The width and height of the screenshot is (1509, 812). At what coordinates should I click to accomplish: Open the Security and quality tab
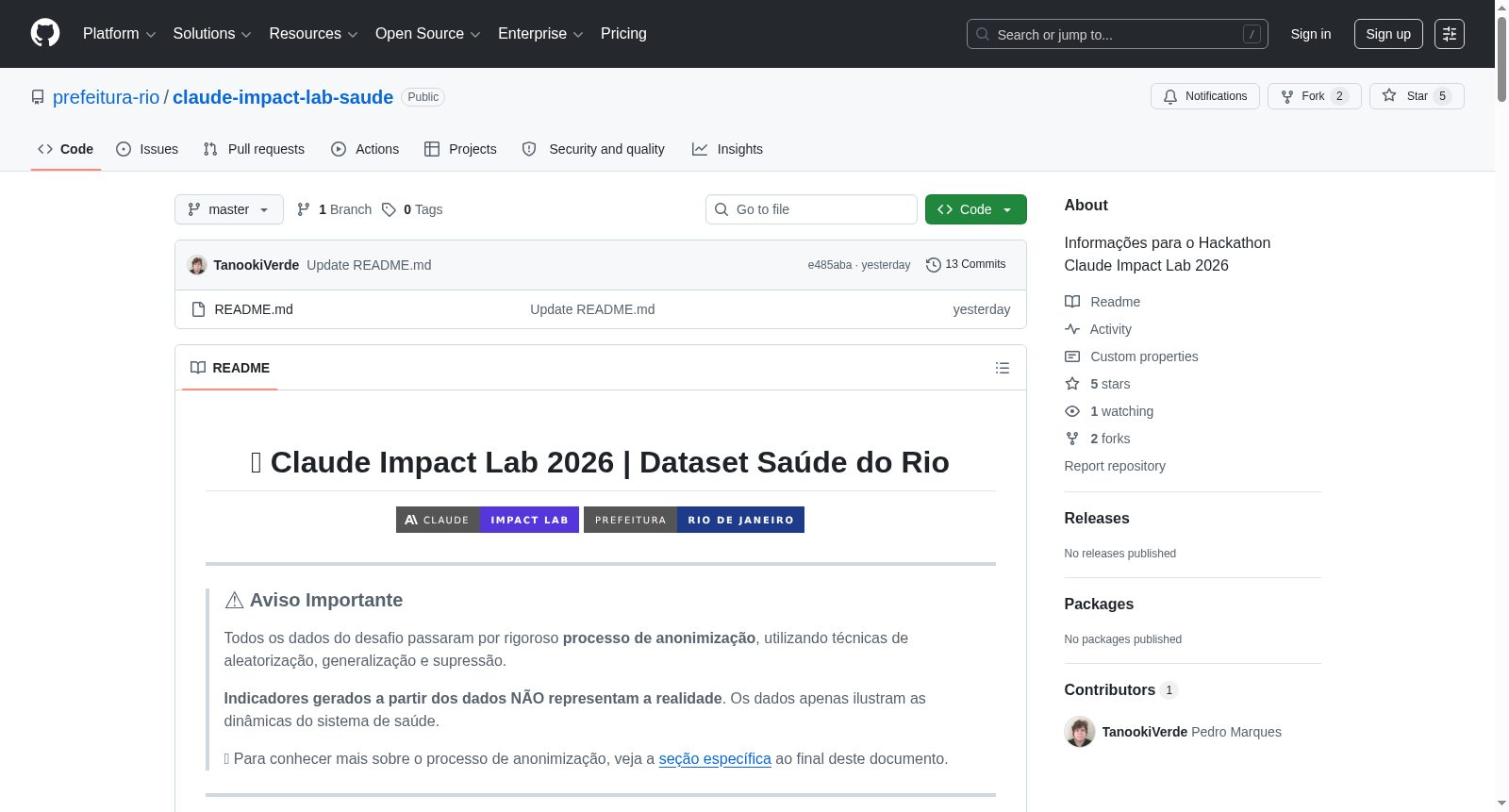tap(593, 149)
